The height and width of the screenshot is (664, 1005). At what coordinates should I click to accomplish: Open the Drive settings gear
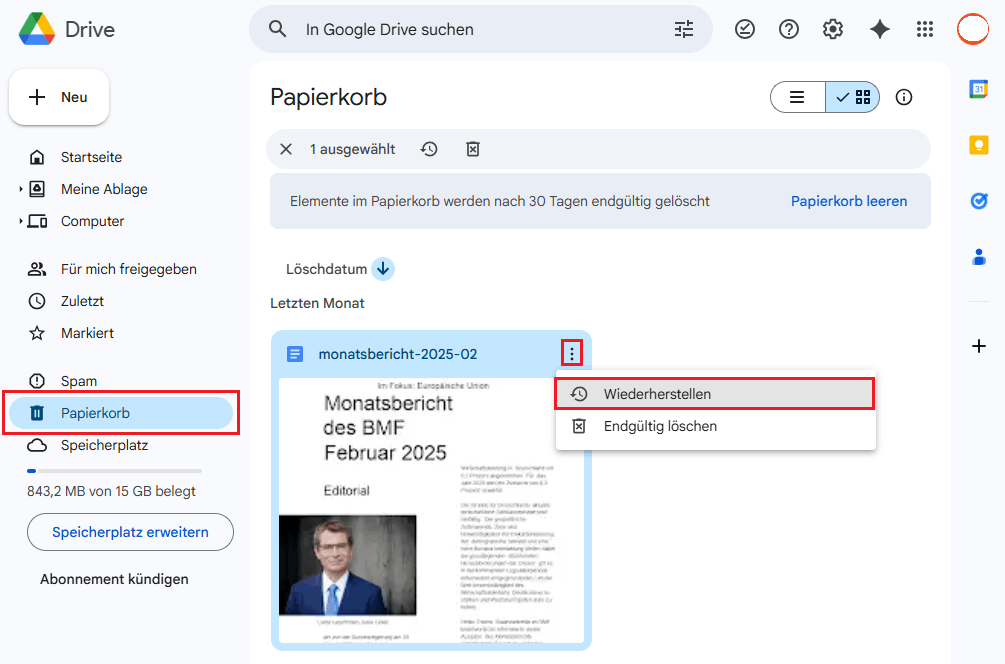[832, 29]
